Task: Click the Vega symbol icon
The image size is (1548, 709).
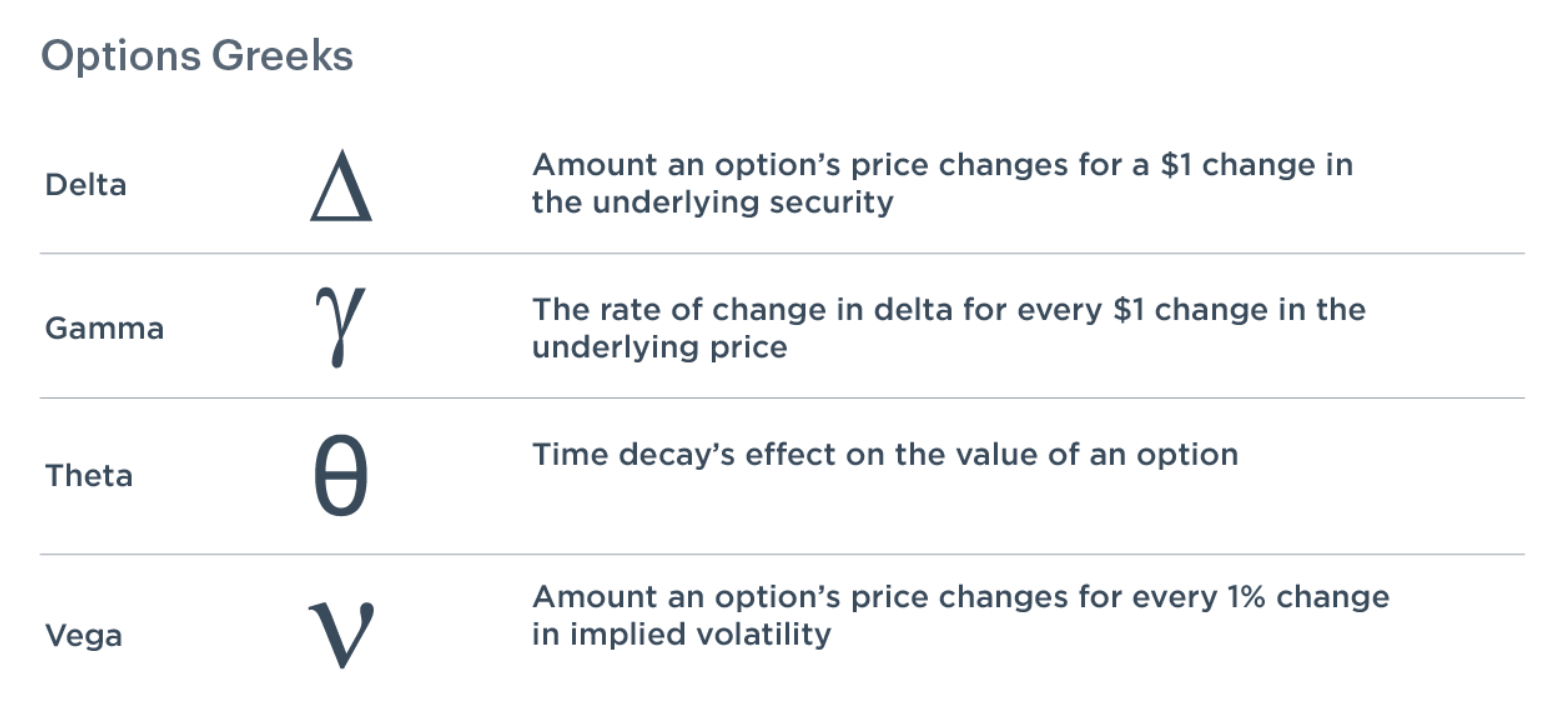Action: [342, 634]
